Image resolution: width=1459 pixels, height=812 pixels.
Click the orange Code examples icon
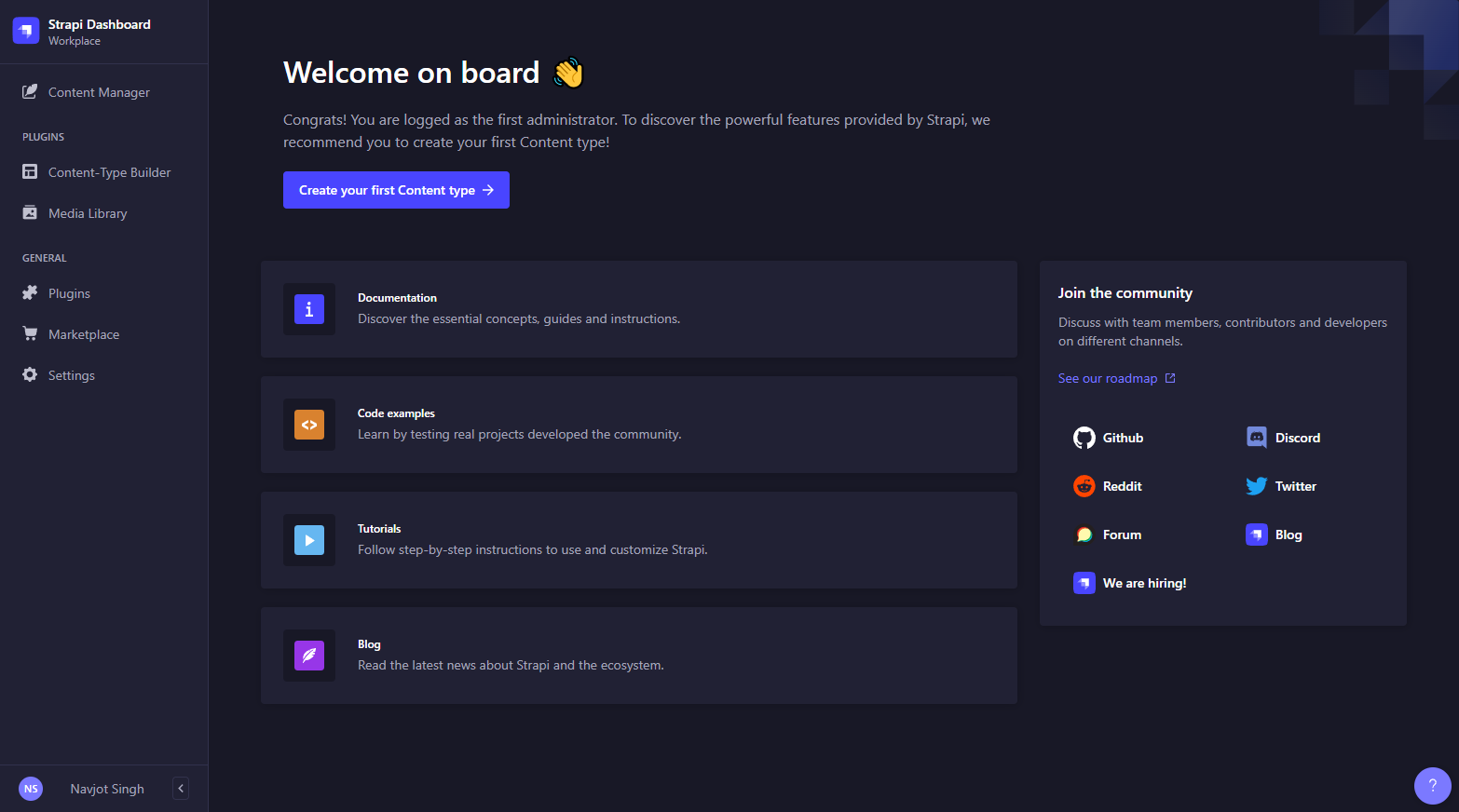[x=309, y=425]
